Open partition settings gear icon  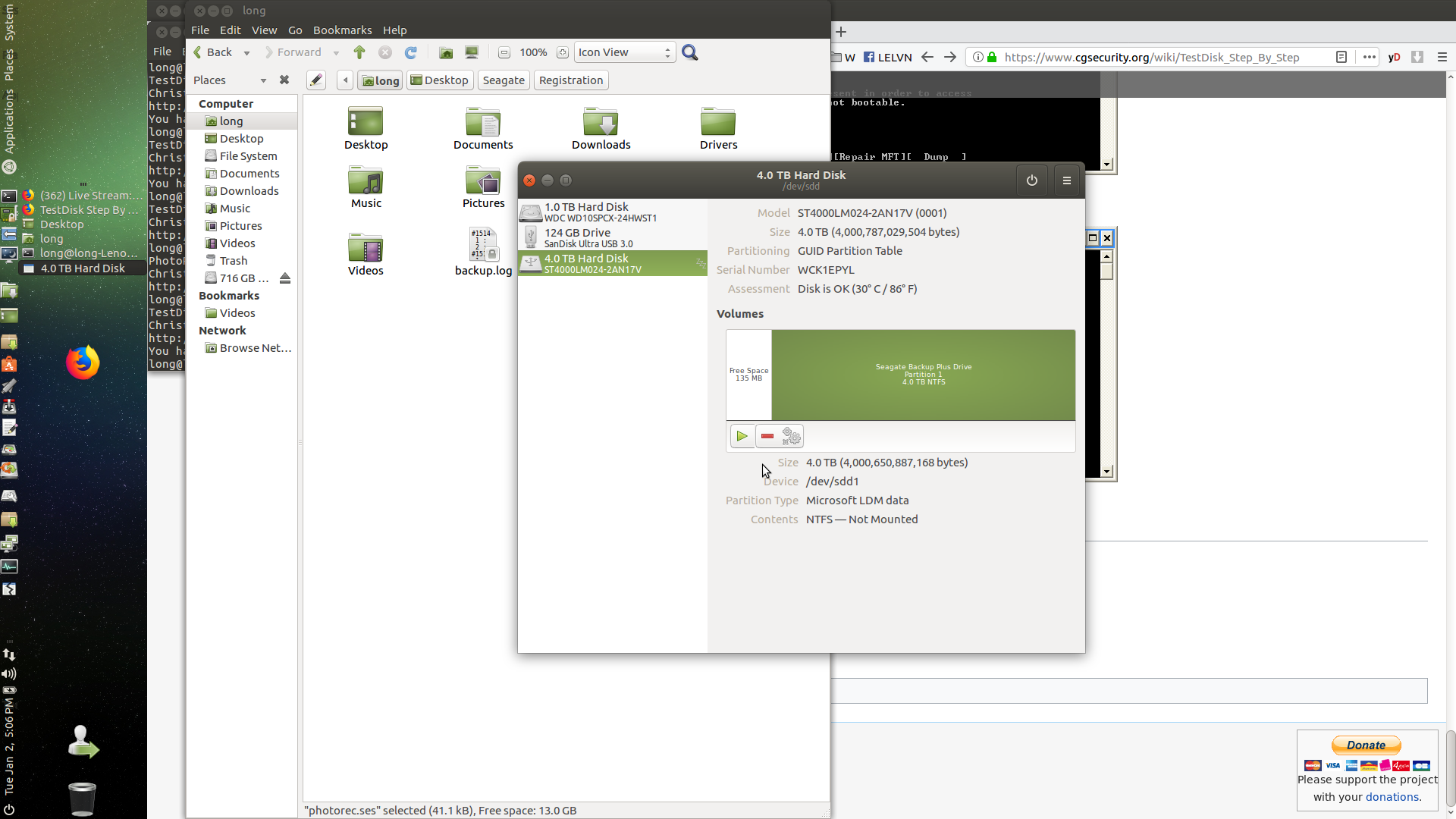(792, 436)
